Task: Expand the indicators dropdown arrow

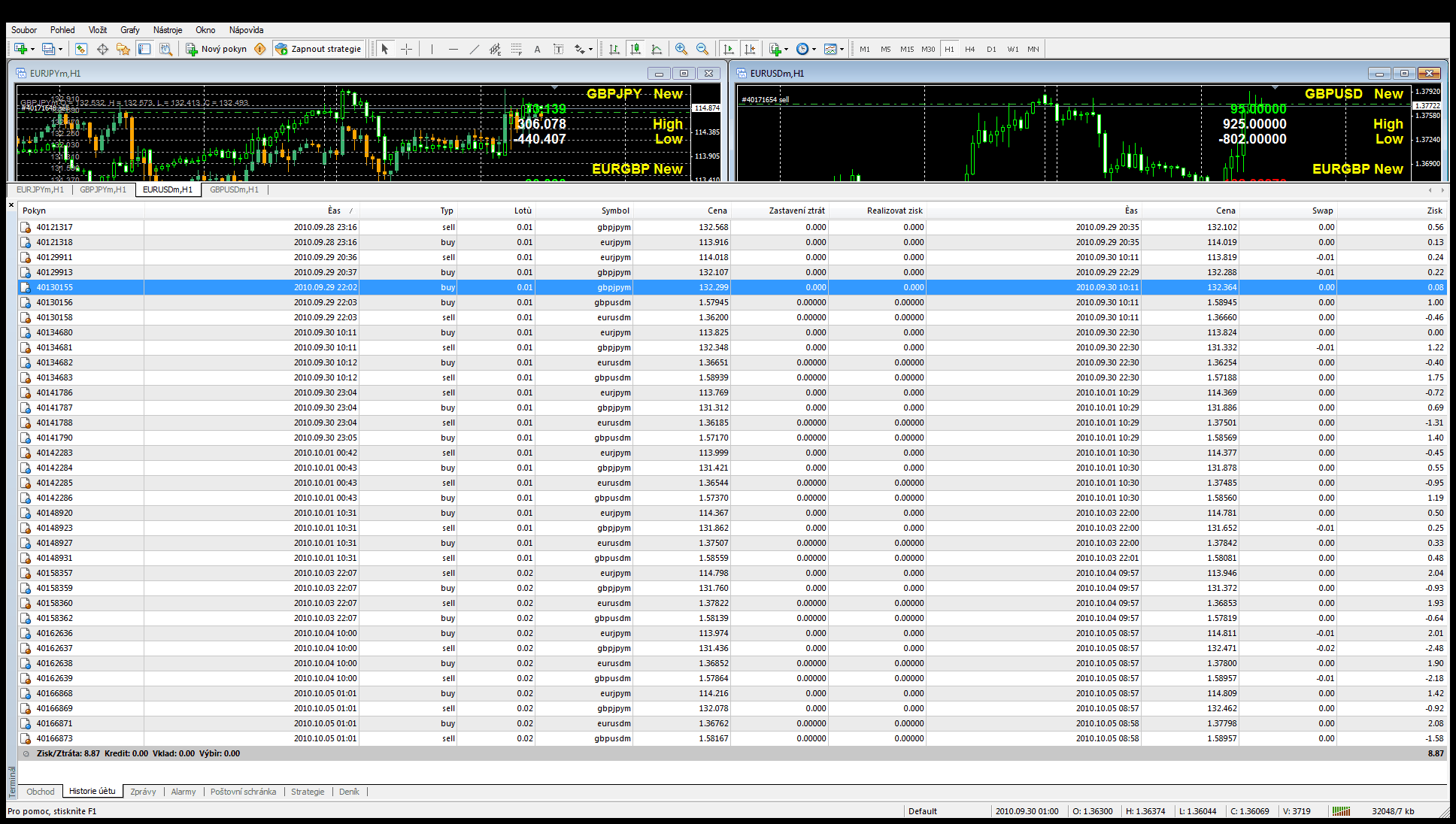Action: (787, 50)
